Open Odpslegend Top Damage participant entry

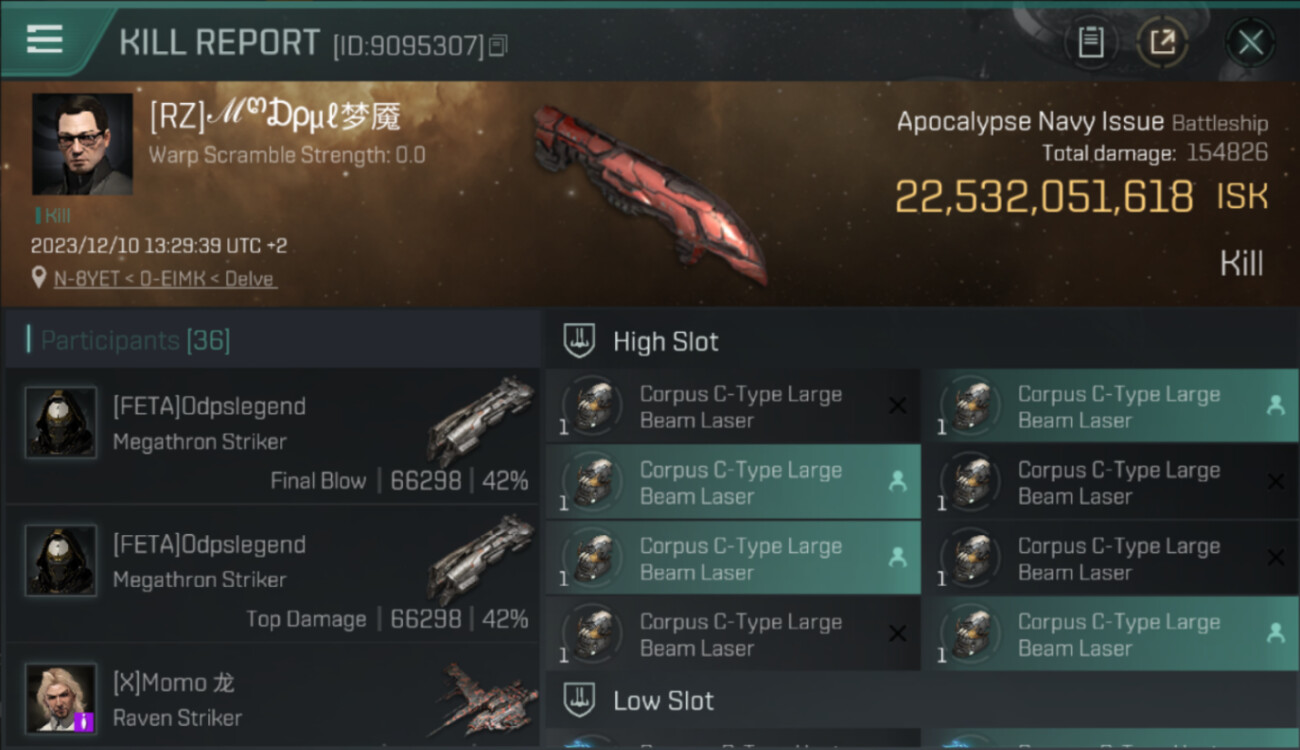pos(272,574)
